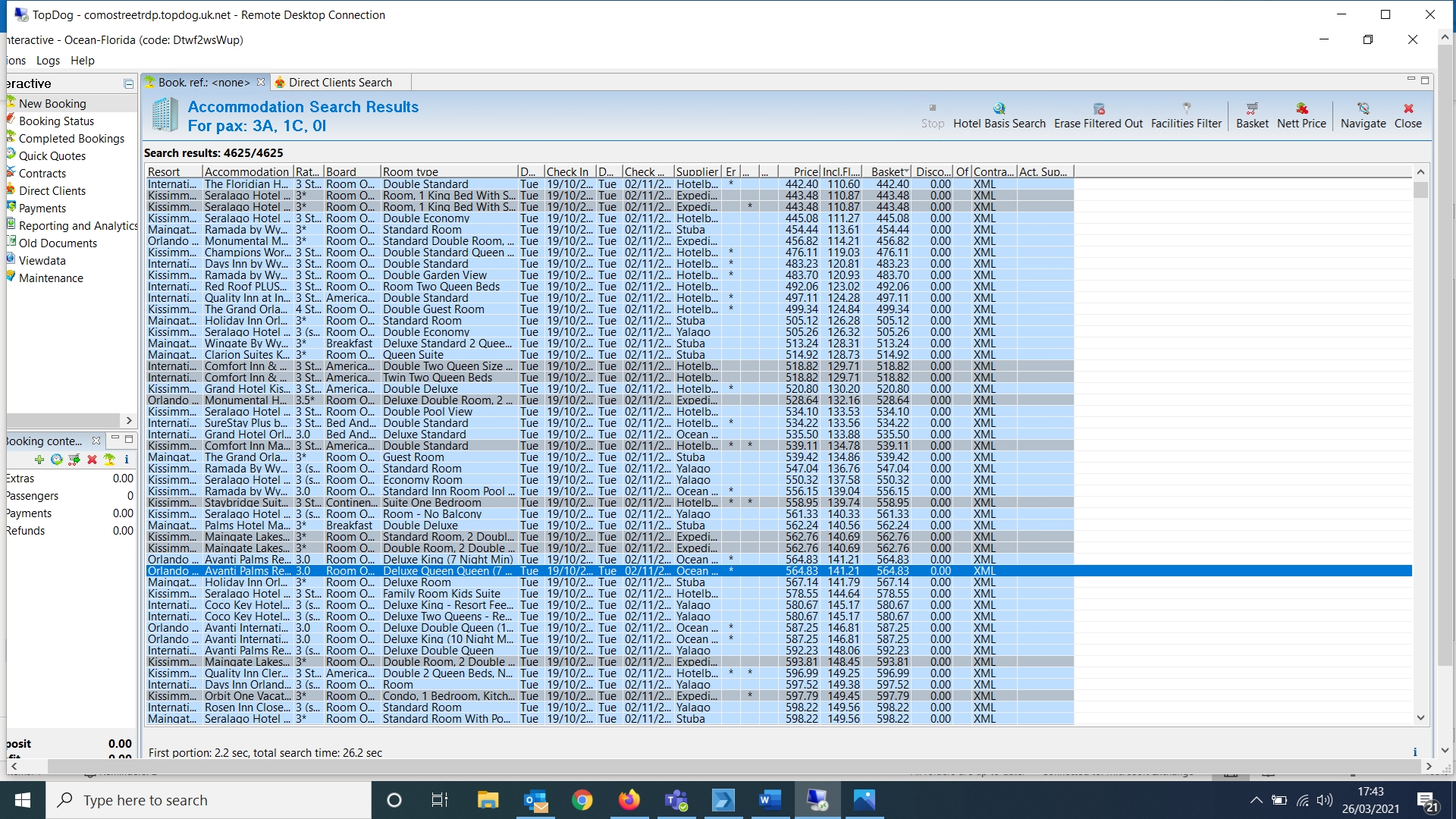The image size is (1456, 819).
Task: Close the Book ref none tab
Action: (x=261, y=82)
